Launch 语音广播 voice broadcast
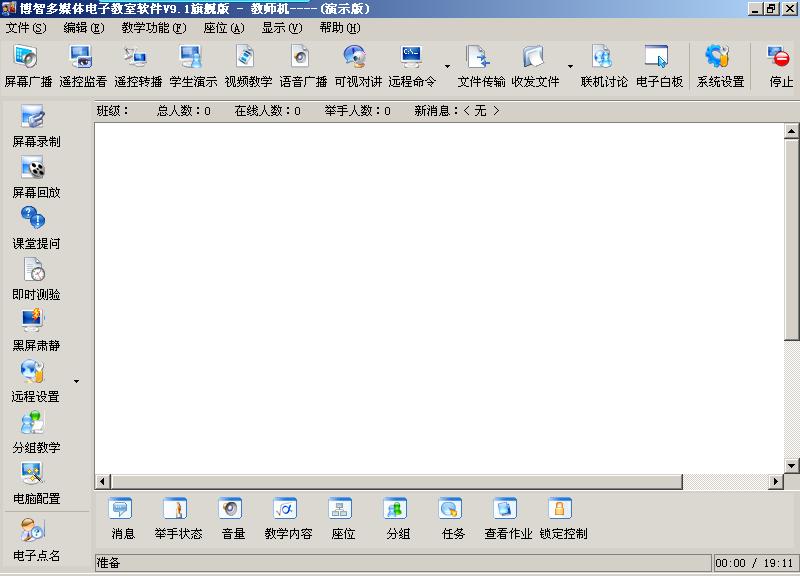Image resolution: width=800 pixels, height=576 pixels. coord(302,66)
